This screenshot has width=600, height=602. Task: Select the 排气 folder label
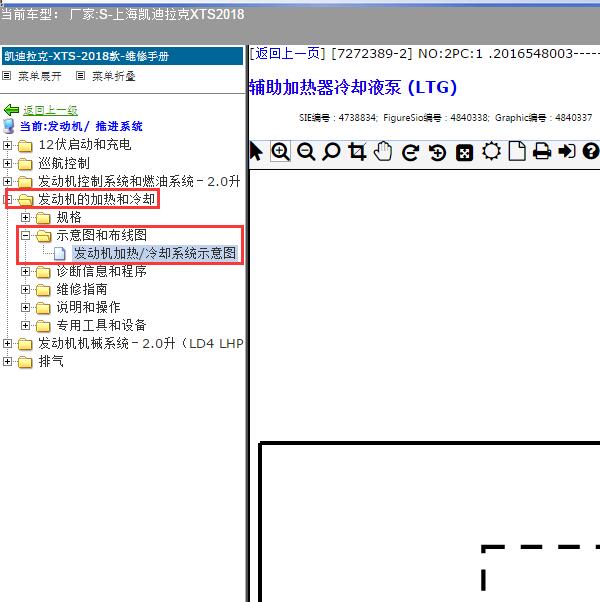click(51, 361)
